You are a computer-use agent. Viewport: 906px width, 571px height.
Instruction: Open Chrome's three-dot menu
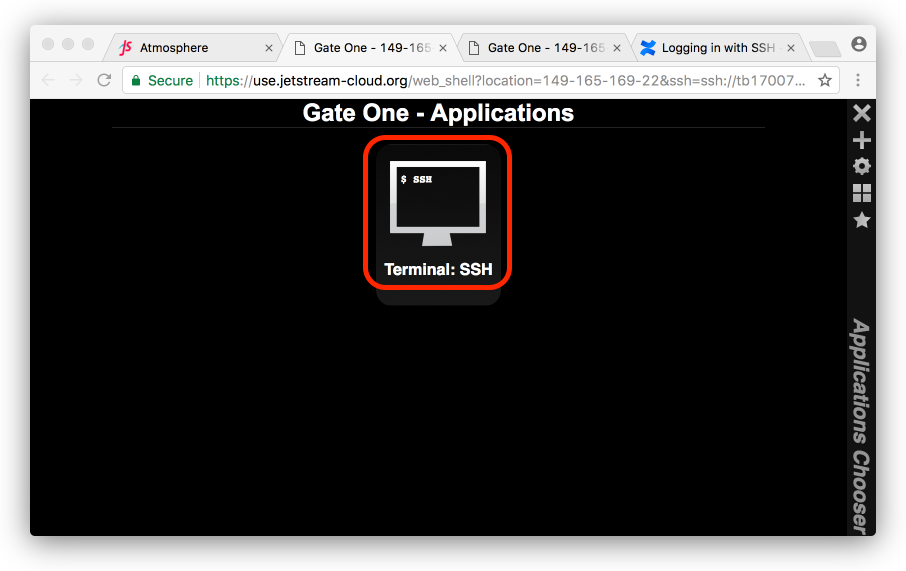click(858, 80)
